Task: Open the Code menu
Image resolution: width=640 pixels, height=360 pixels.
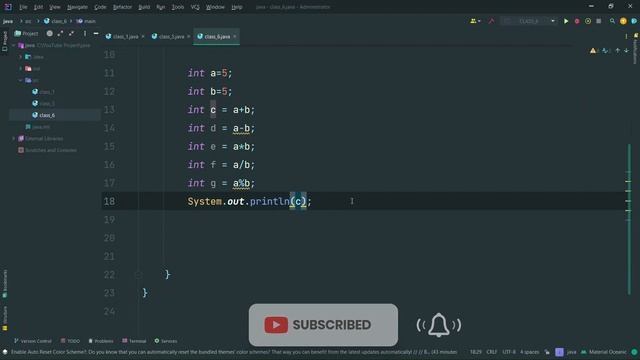Action: click(x=100, y=7)
